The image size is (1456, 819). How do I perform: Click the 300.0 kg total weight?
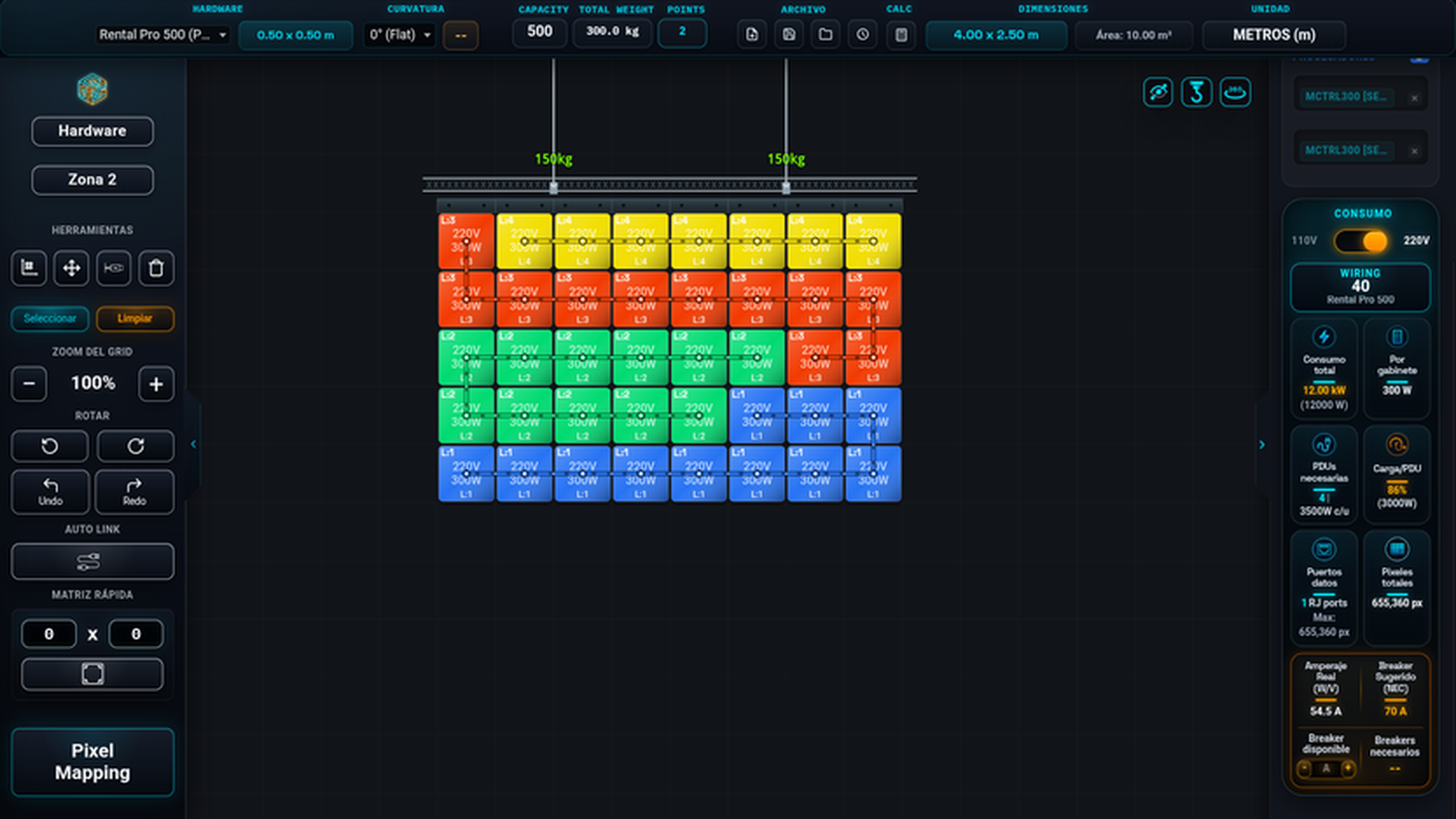(x=612, y=32)
